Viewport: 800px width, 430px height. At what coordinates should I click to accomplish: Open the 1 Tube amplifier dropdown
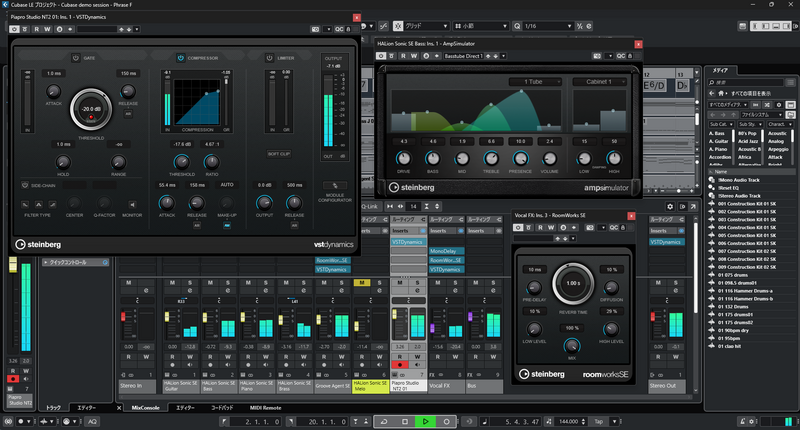(x=535, y=82)
